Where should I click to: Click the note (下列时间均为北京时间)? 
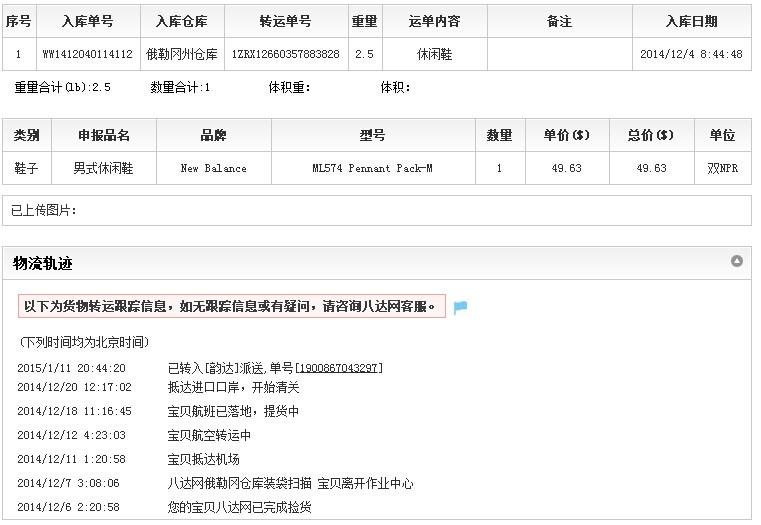84,343
